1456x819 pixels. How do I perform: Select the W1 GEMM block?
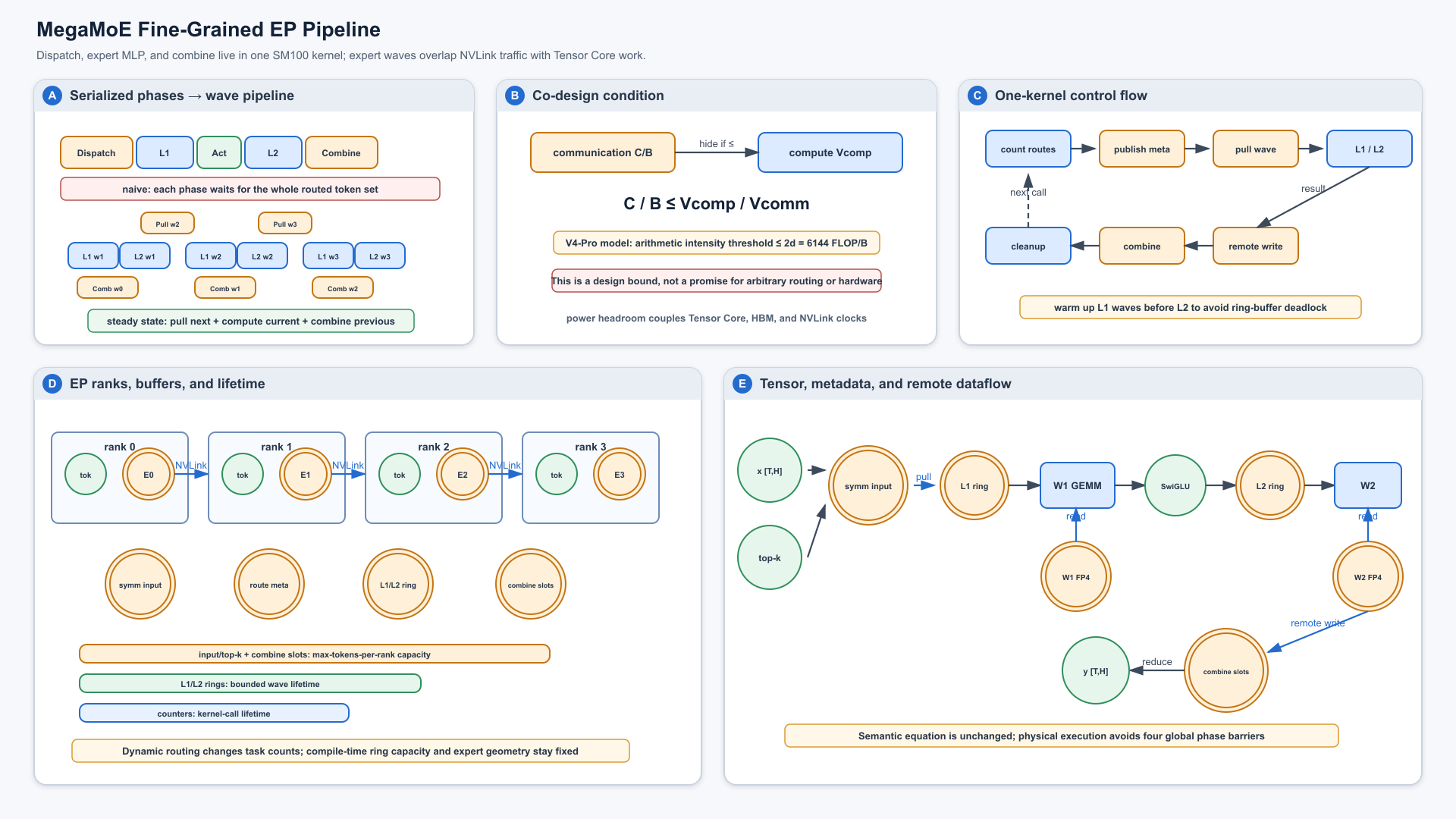click(x=1078, y=485)
